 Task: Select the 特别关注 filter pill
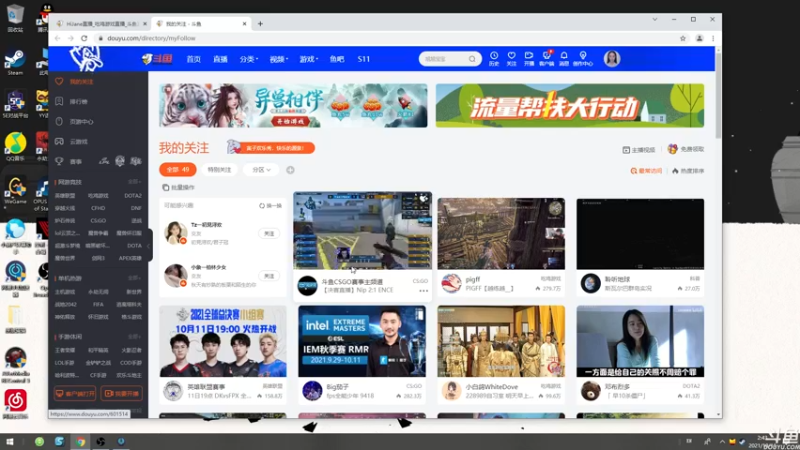pos(219,170)
